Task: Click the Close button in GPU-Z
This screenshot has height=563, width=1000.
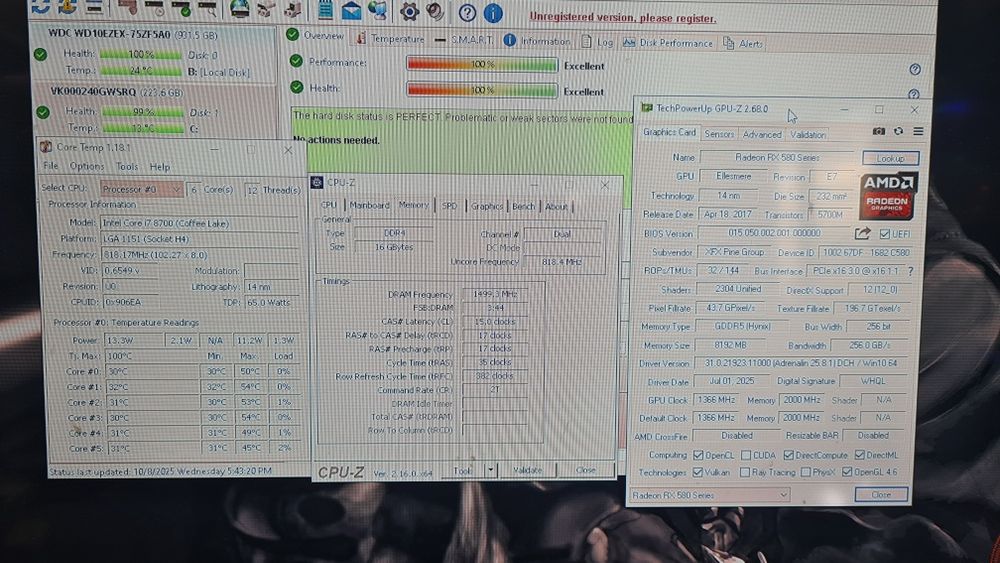Action: 881,494
